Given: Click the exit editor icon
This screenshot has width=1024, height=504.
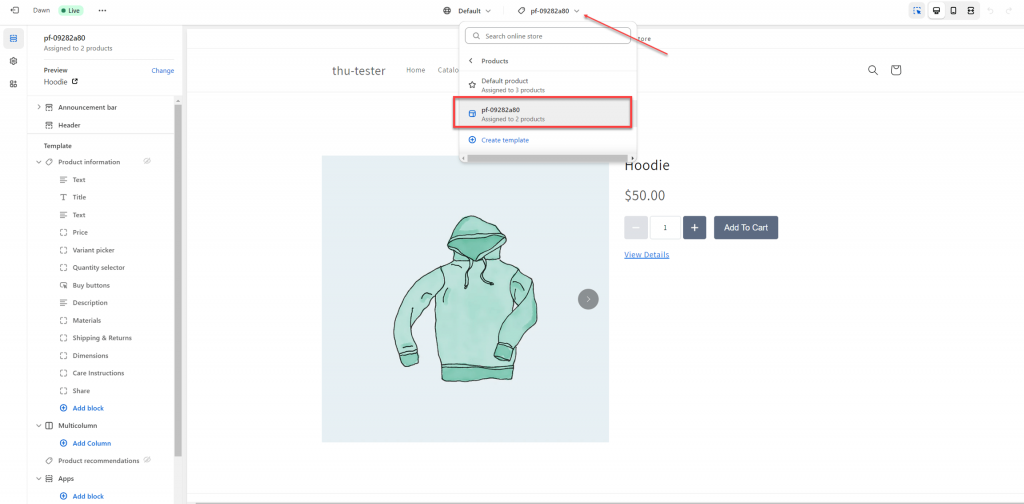Looking at the screenshot, I should [14, 10].
